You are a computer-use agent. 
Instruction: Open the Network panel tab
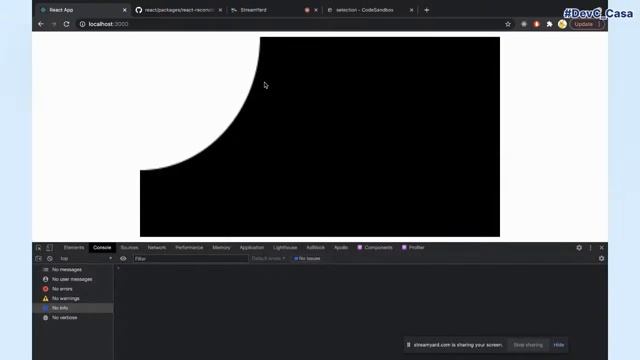157,248
